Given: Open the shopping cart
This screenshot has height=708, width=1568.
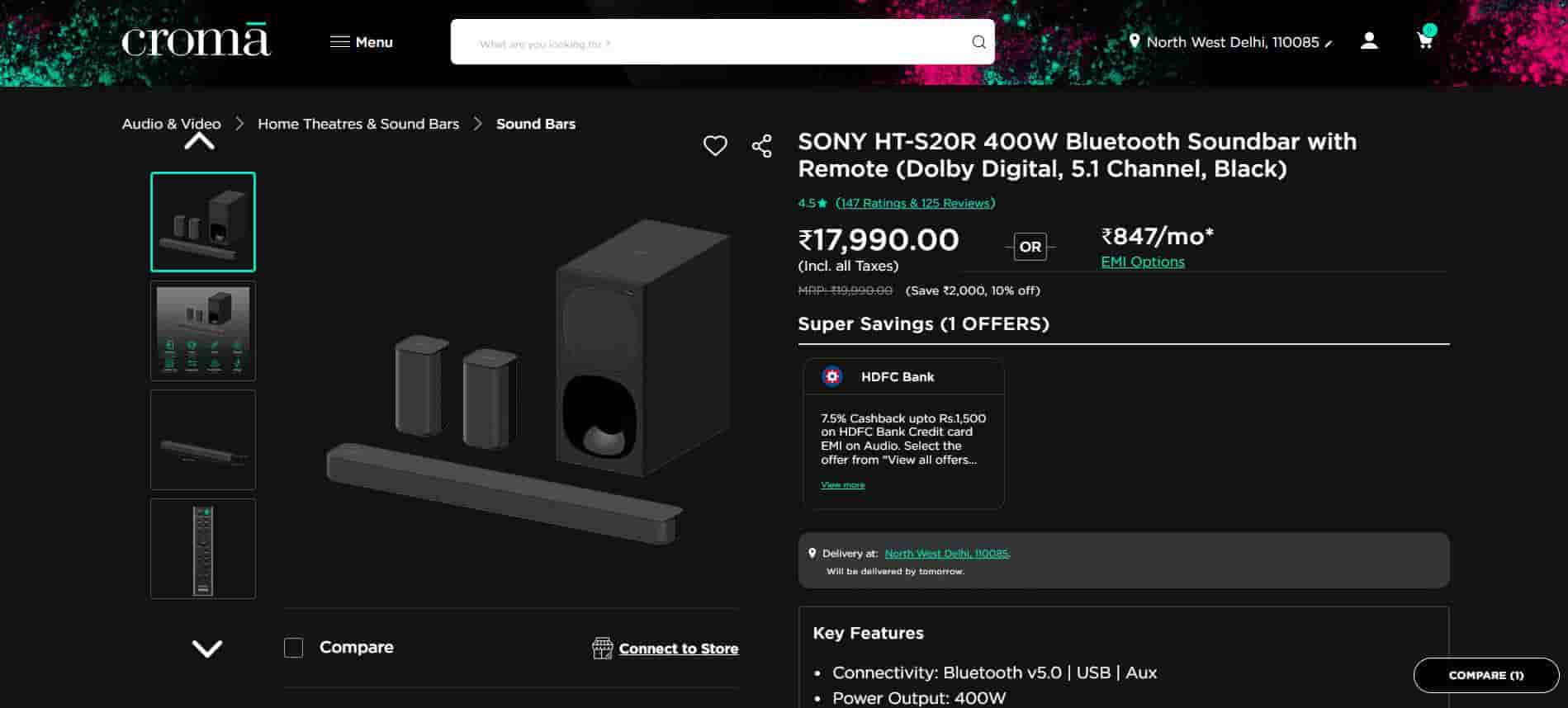Looking at the screenshot, I should [1424, 40].
